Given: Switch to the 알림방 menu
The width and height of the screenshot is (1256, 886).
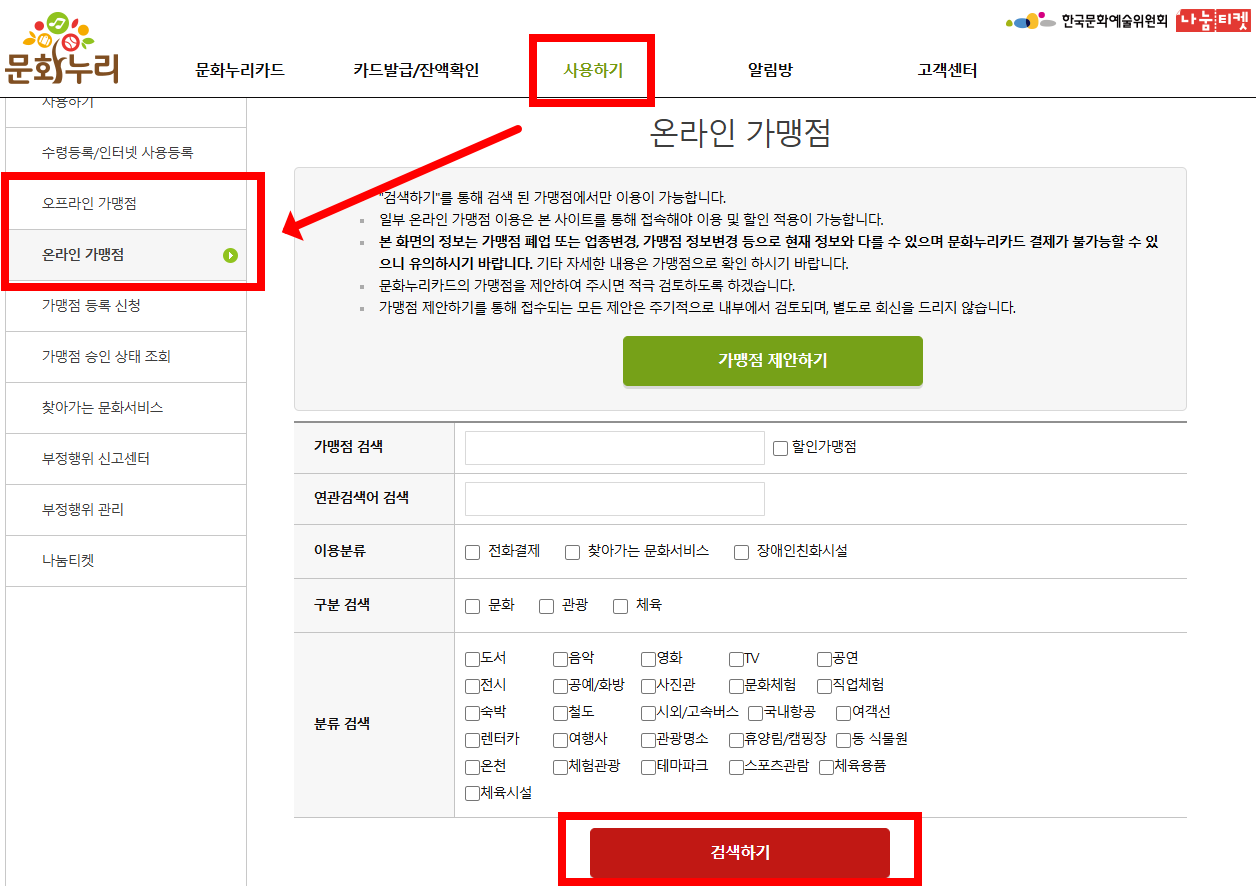Looking at the screenshot, I should [x=771, y=70].
